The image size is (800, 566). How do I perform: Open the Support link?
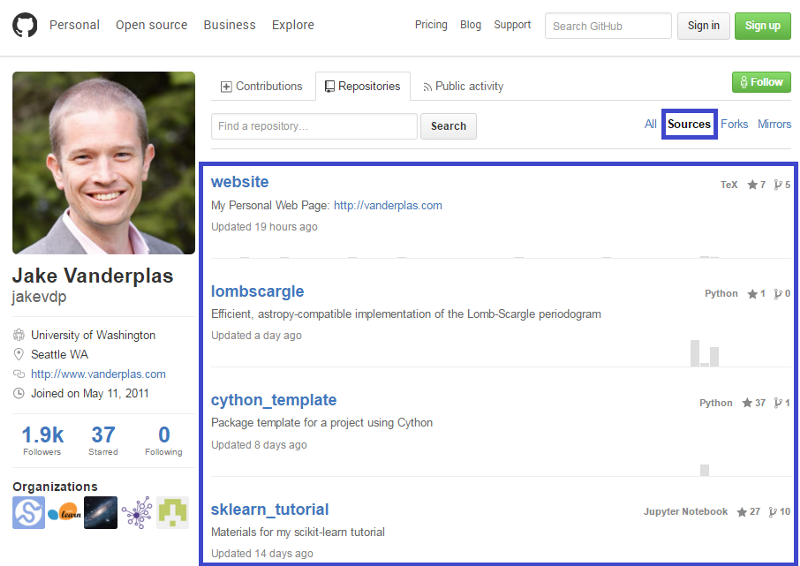(x=512, y=24)
